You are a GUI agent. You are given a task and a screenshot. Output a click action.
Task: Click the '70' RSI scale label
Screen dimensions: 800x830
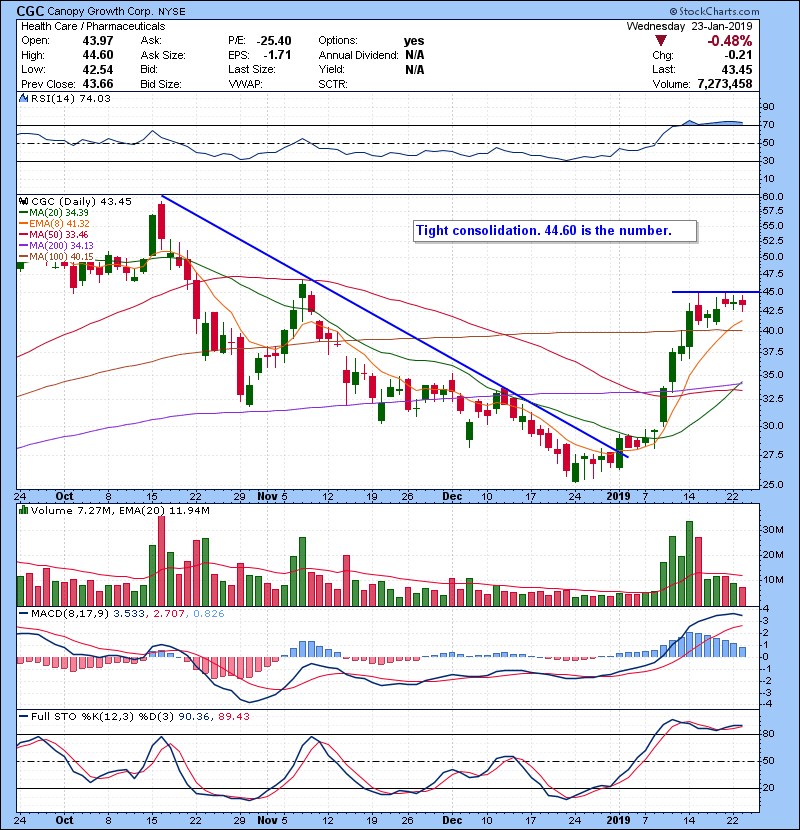tap(768, 125)
